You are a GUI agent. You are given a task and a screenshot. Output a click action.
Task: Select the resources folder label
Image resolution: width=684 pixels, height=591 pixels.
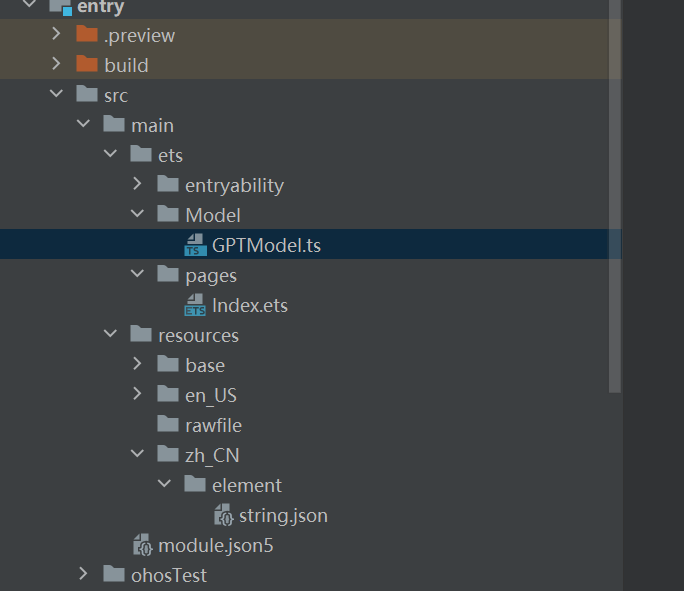pyautogui.click(x=198, y=336)
